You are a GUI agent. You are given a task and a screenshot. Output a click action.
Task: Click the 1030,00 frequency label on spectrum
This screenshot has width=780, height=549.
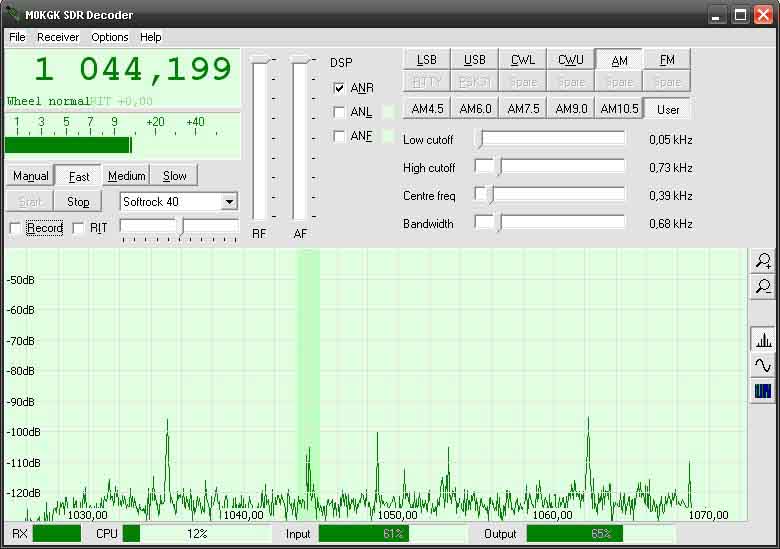point(87,515)
